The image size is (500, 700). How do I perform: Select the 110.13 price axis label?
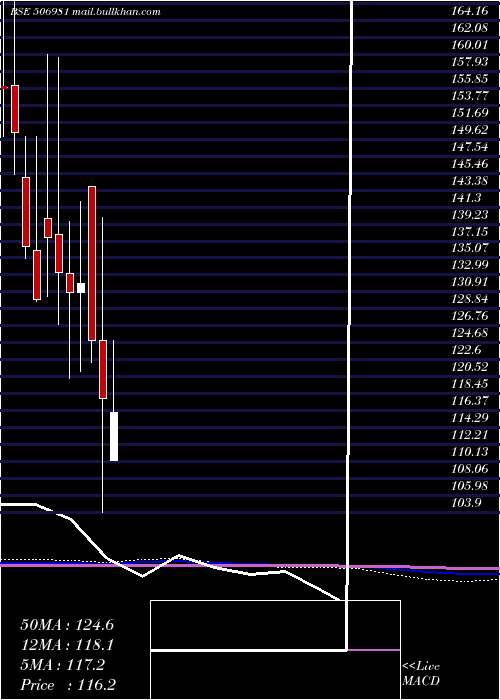tap(469, 452)
